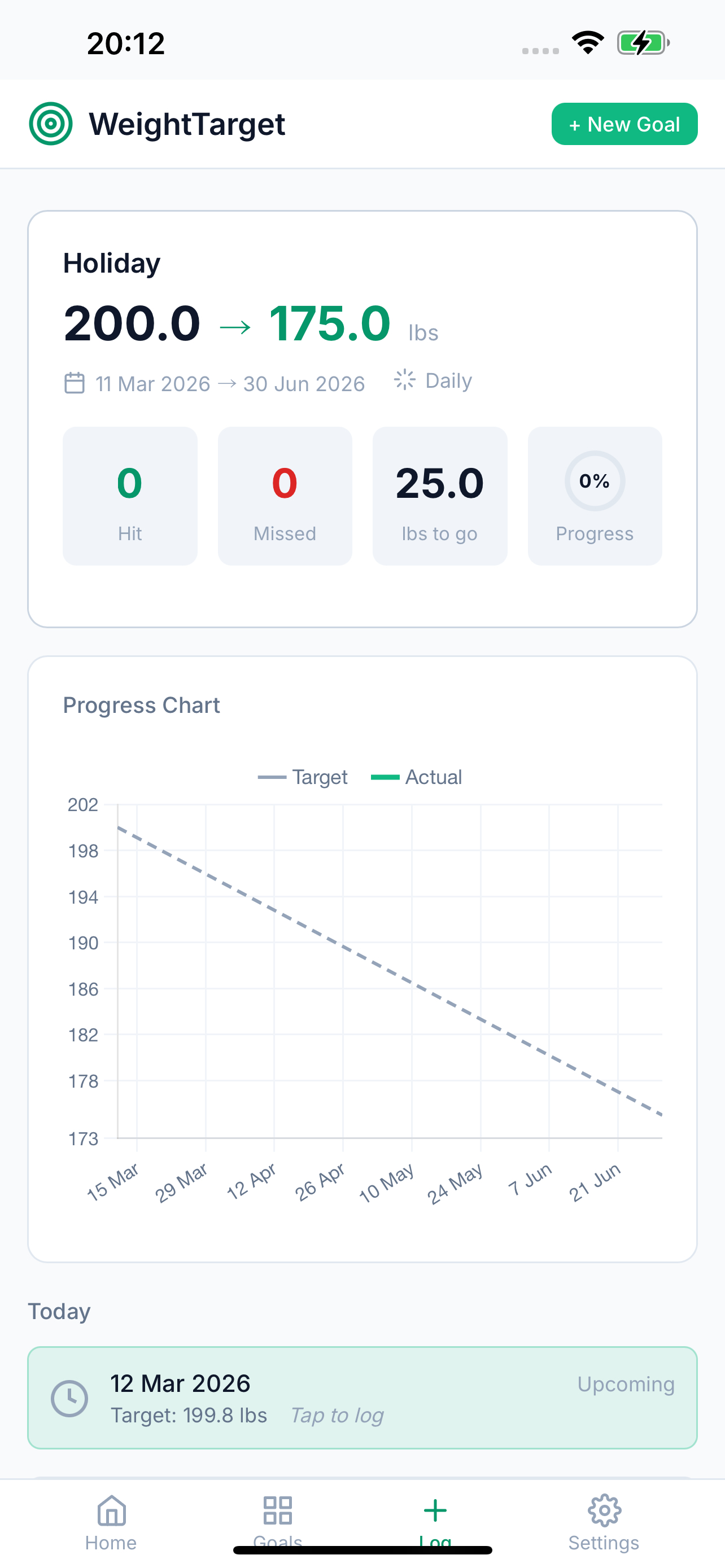This screenshot has height=1568, width=725.
Task: Tap to log the 12 Mar 2026 entry
Action: click(362, 1398)
